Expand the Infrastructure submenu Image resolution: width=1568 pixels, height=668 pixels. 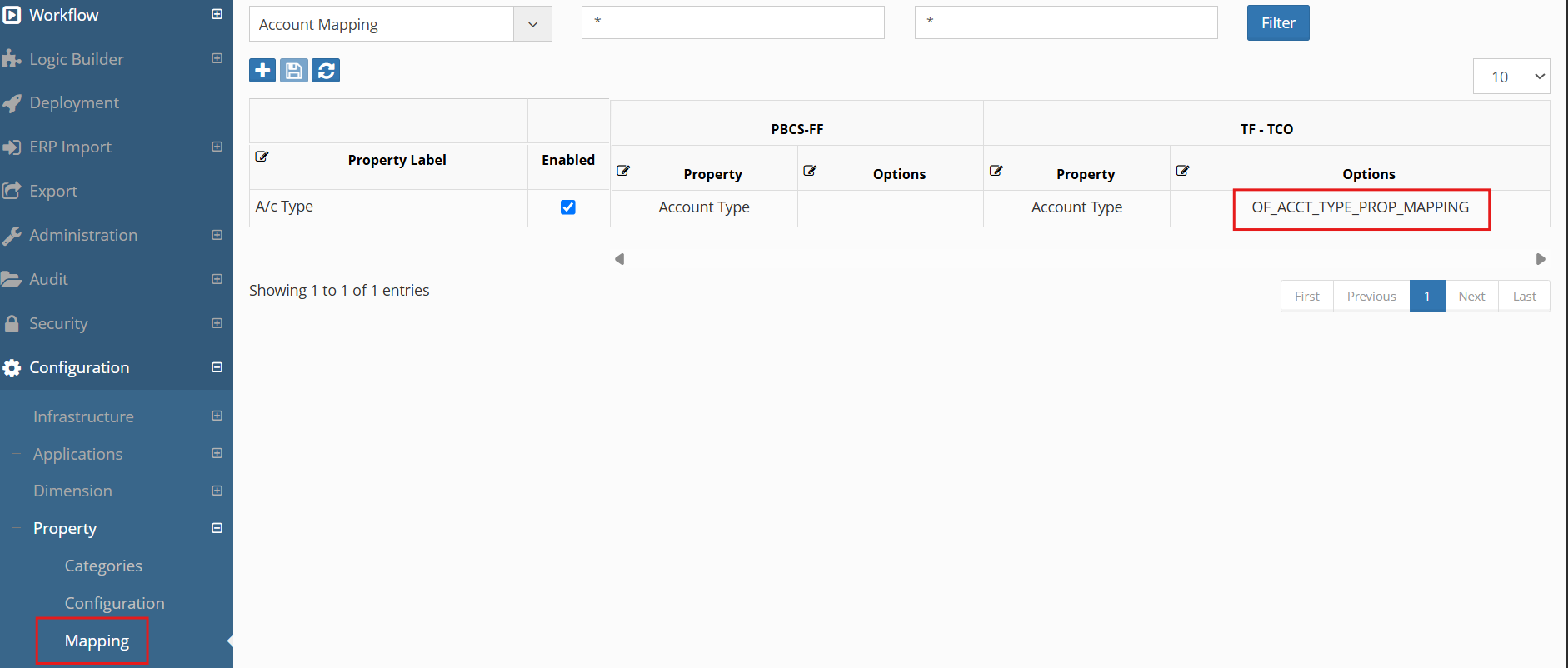(217, 416)
